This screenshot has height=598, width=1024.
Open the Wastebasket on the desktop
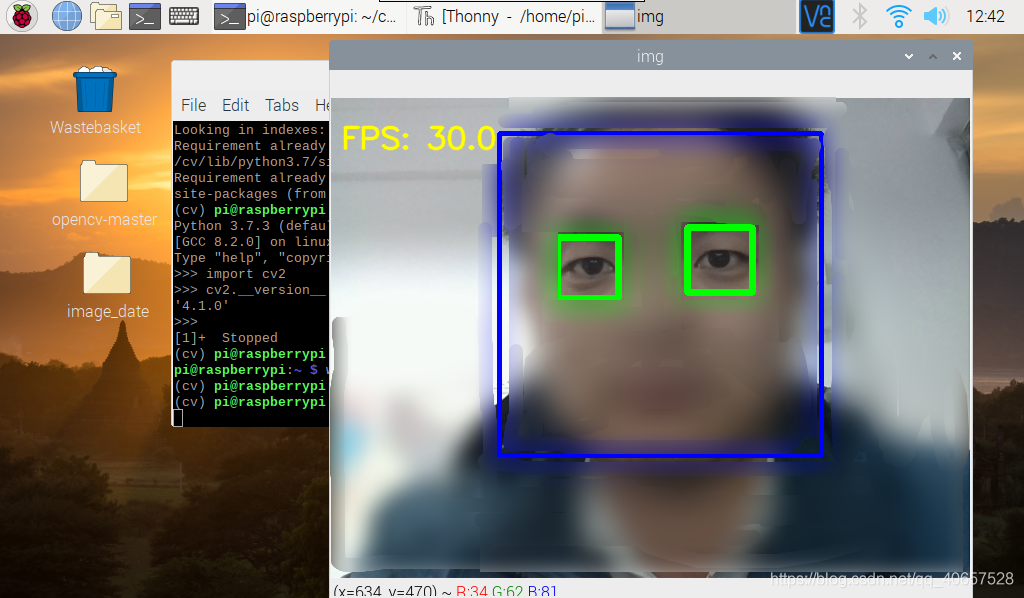93,90
